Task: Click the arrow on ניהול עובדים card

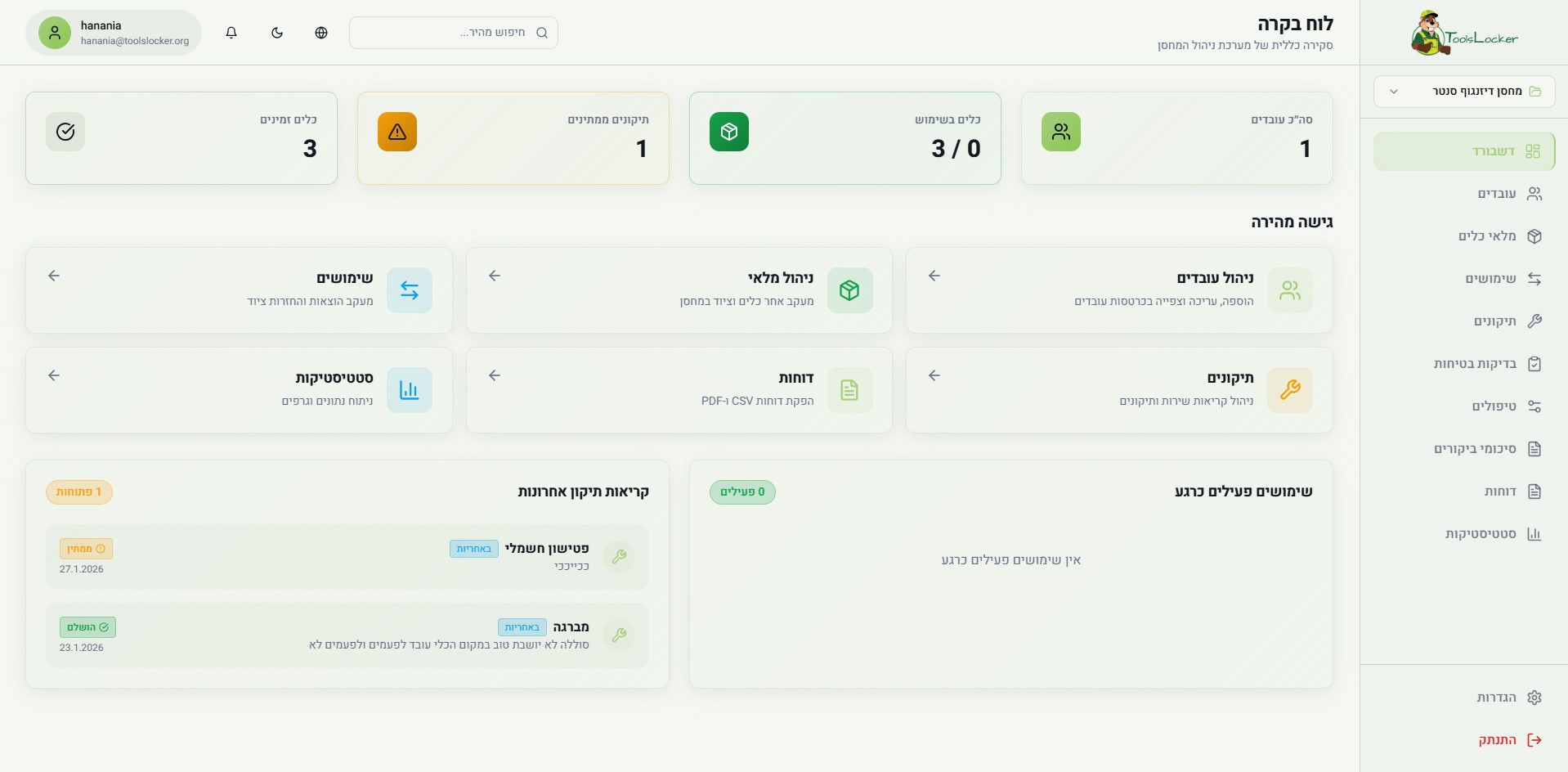Action: (934, 276)
